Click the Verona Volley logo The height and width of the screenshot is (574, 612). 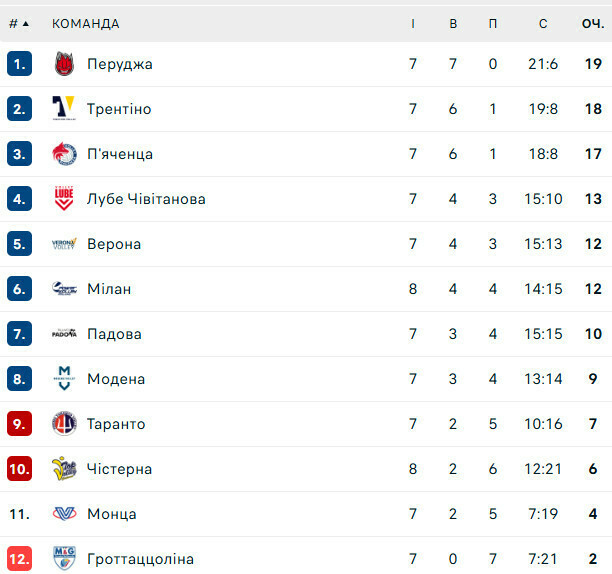tap(64, 244)
